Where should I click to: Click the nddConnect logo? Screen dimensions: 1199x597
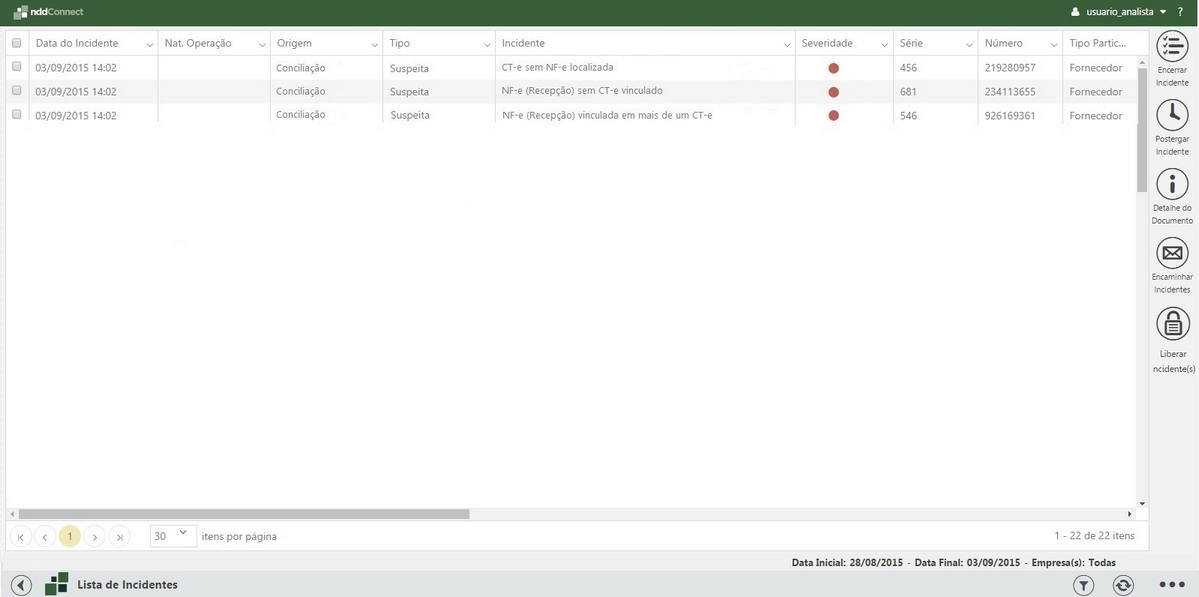click(47, 11)
